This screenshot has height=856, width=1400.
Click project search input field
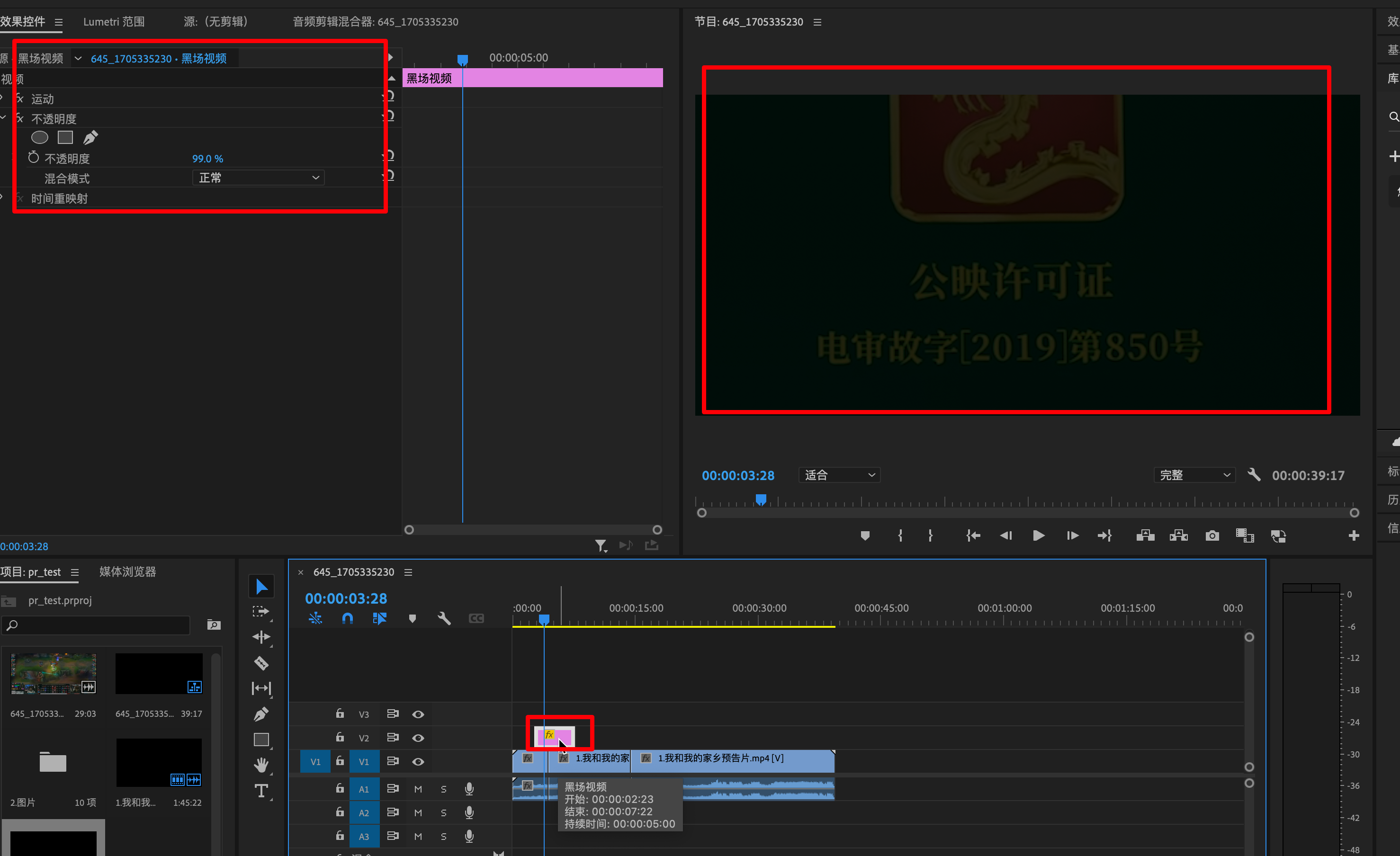(x=96, y=625)
